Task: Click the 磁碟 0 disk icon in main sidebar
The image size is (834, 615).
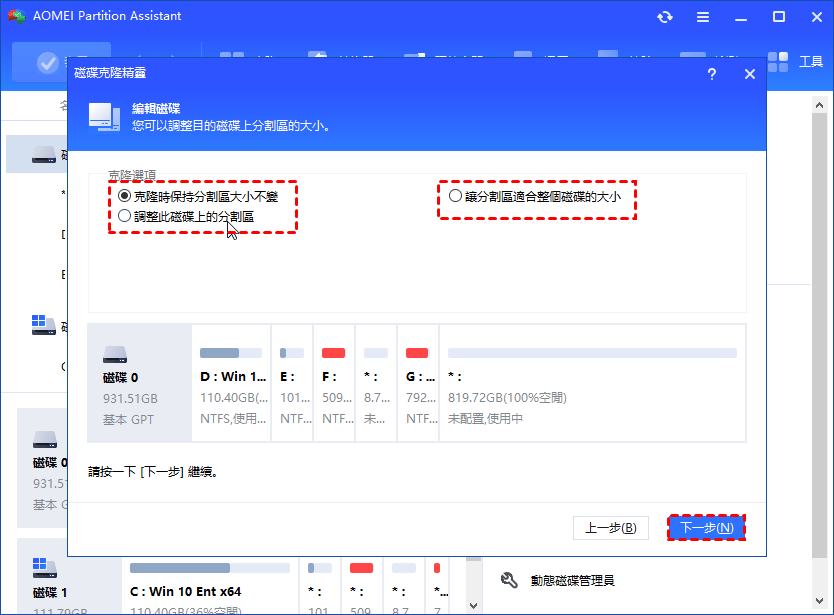Action: pos(45,440)
